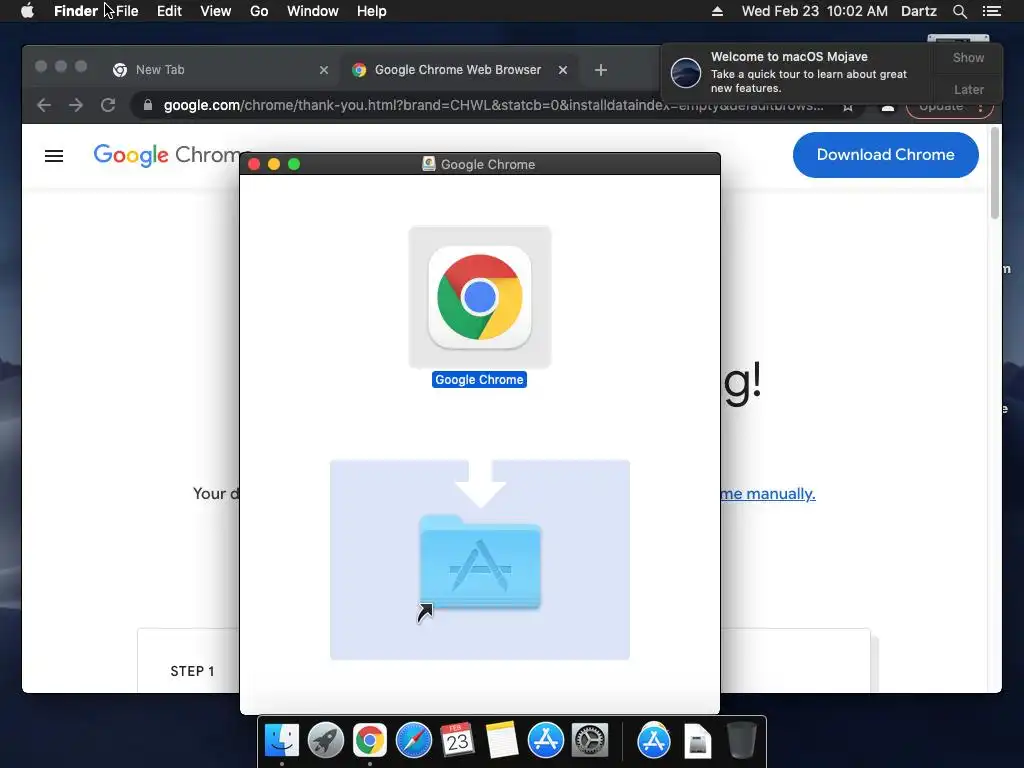The height and width of the screenshot is (768, 1024).
Task: Go back in Chrome browser
Action: click(x=44, y=105)
